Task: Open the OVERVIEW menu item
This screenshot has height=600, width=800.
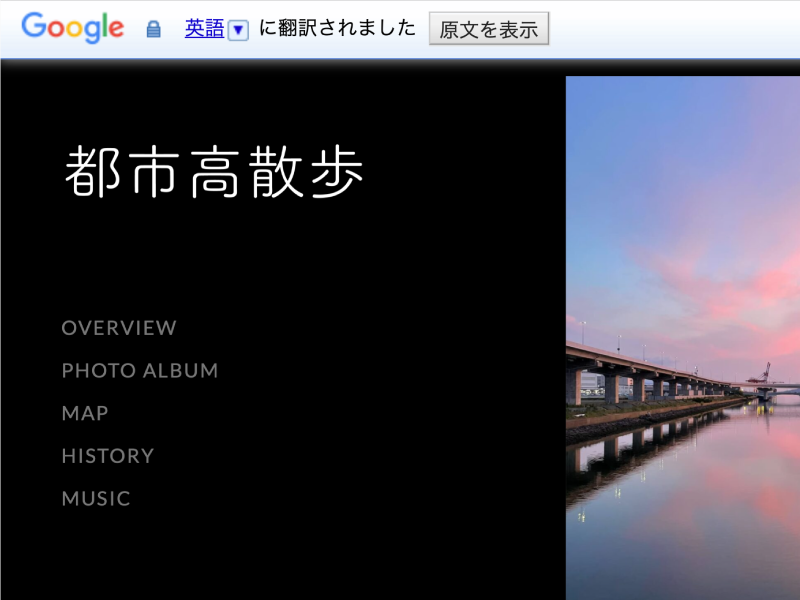Action: [119, 328]
